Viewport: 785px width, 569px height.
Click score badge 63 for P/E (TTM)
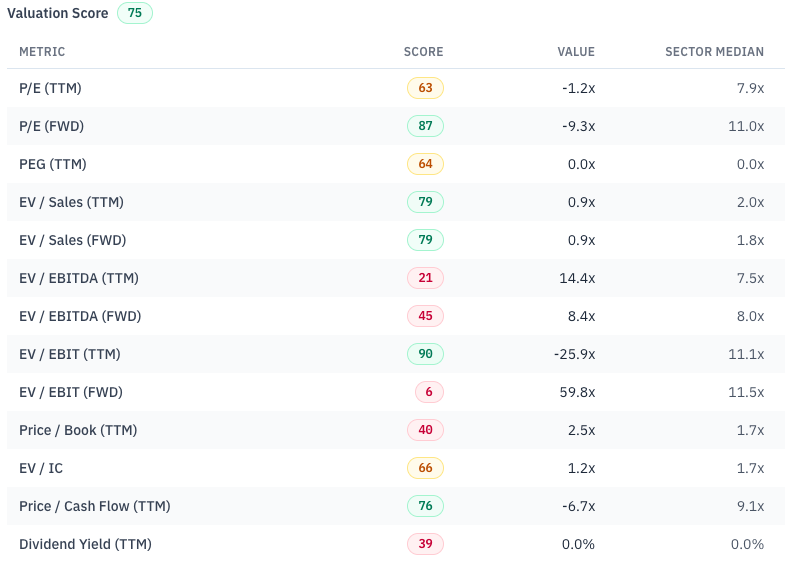[x=425, y=88]
